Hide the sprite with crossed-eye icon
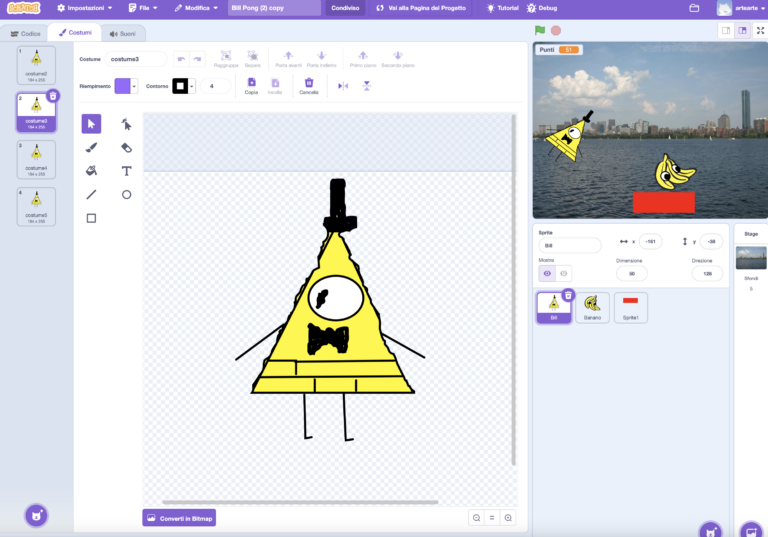 [563, 273]
